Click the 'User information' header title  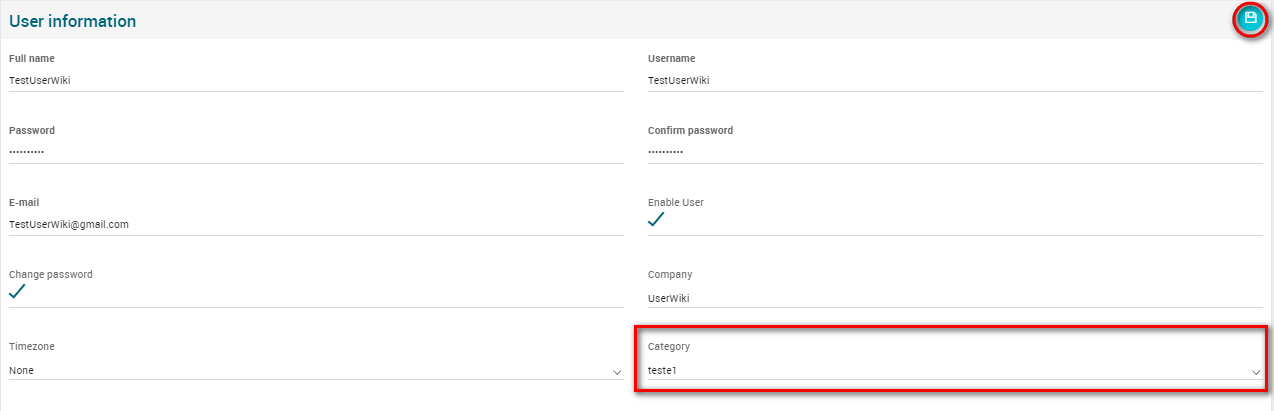pos(73,21)
